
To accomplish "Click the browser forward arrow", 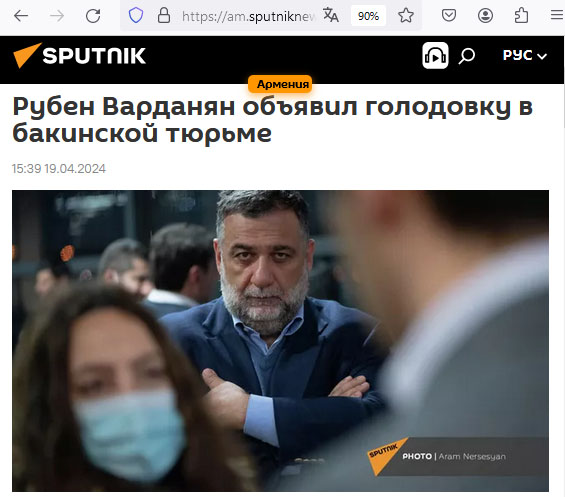I will coord(57,16).
